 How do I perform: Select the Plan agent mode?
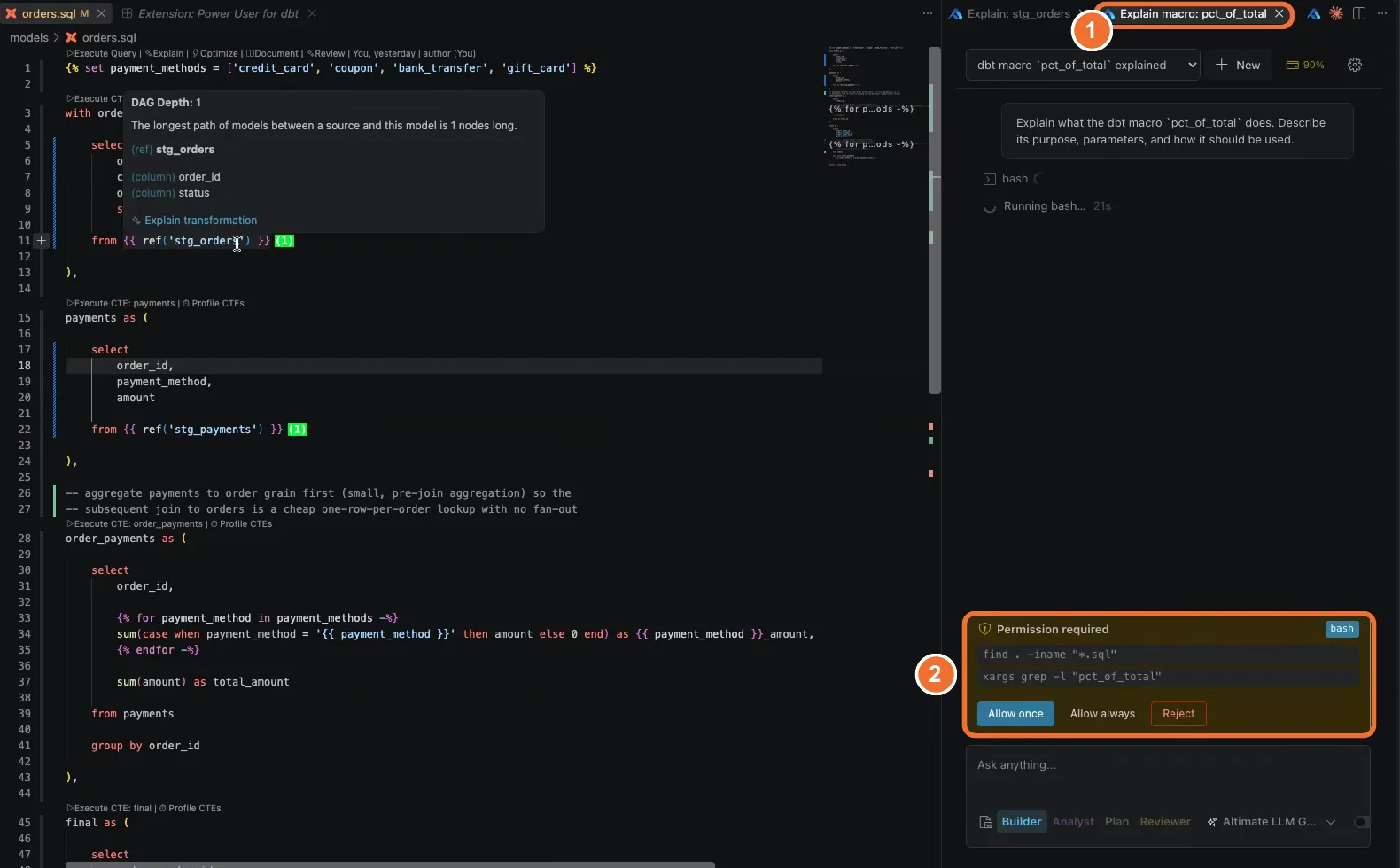[1116, 822]
